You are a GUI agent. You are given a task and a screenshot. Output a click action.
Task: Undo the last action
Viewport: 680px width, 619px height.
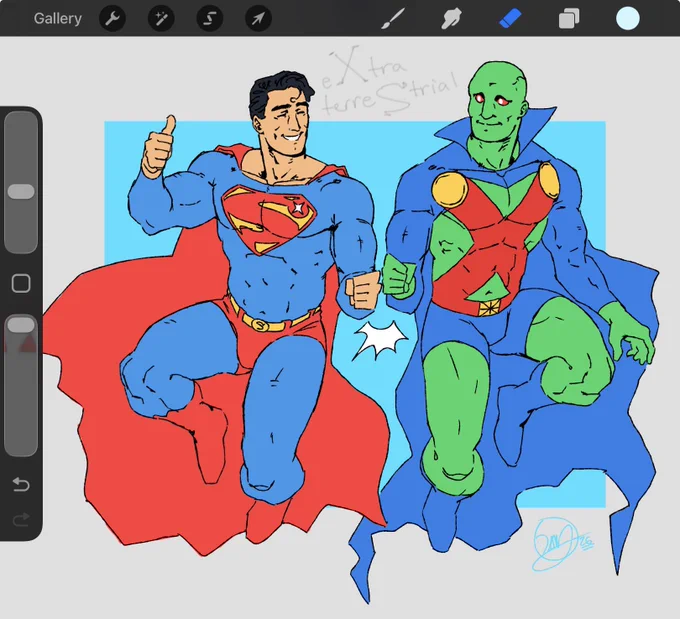21,484
